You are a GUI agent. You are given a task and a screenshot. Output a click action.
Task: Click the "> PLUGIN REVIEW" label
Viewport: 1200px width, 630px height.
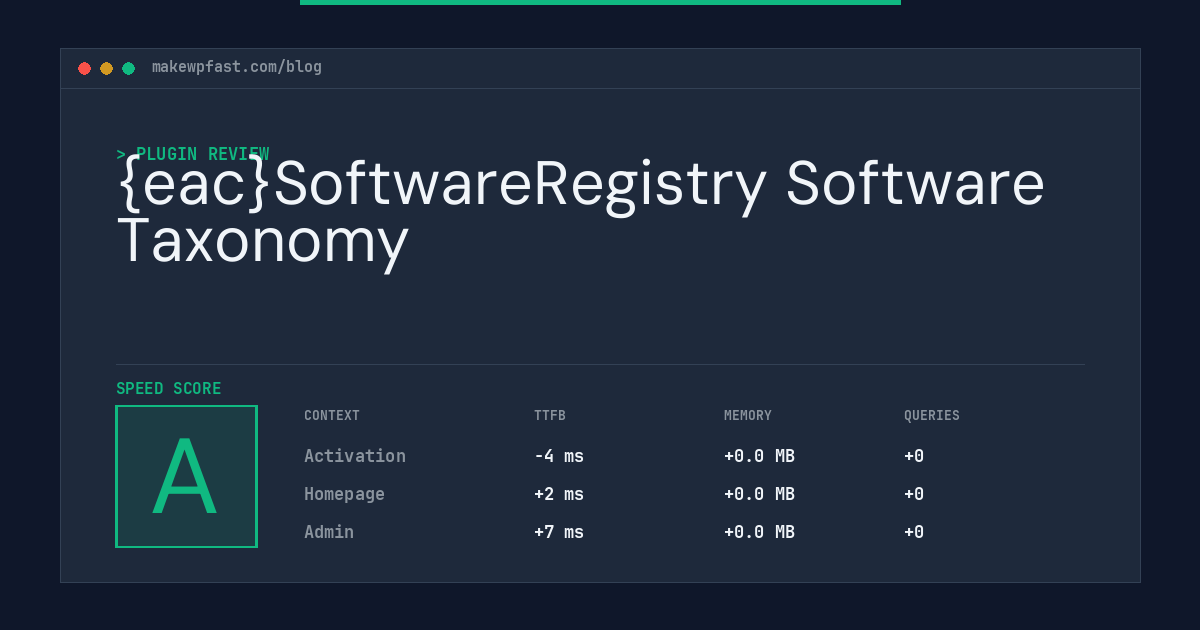tap(193, 154)
